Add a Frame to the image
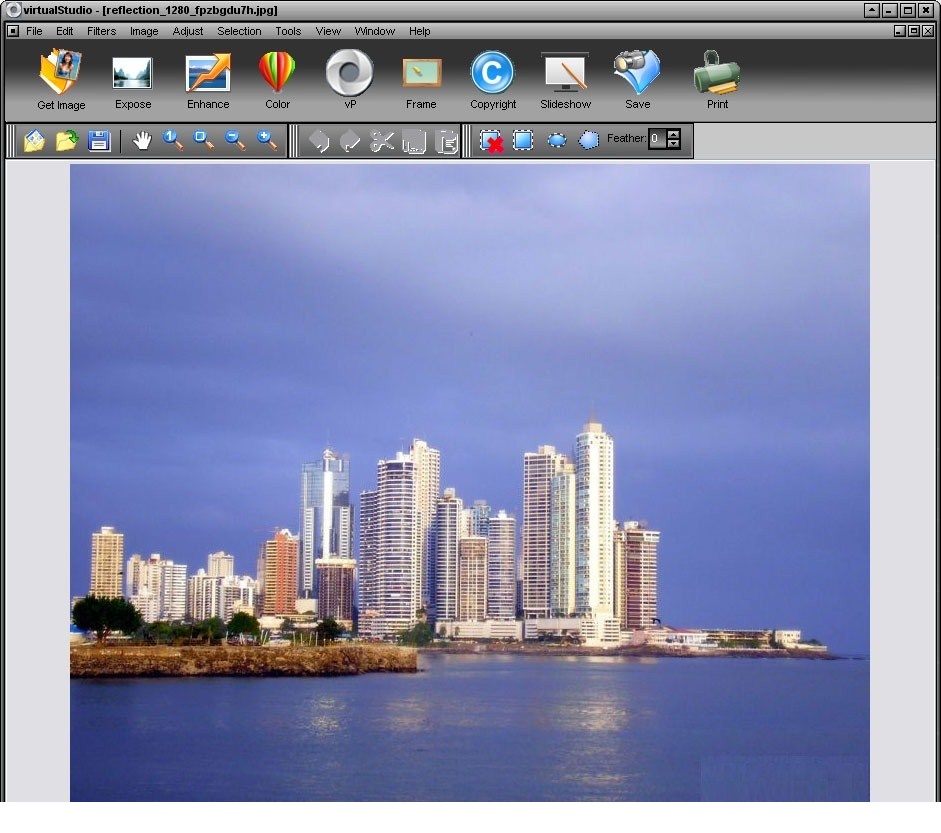Screen dimensions: 941x833 click(x=421, y=80)
